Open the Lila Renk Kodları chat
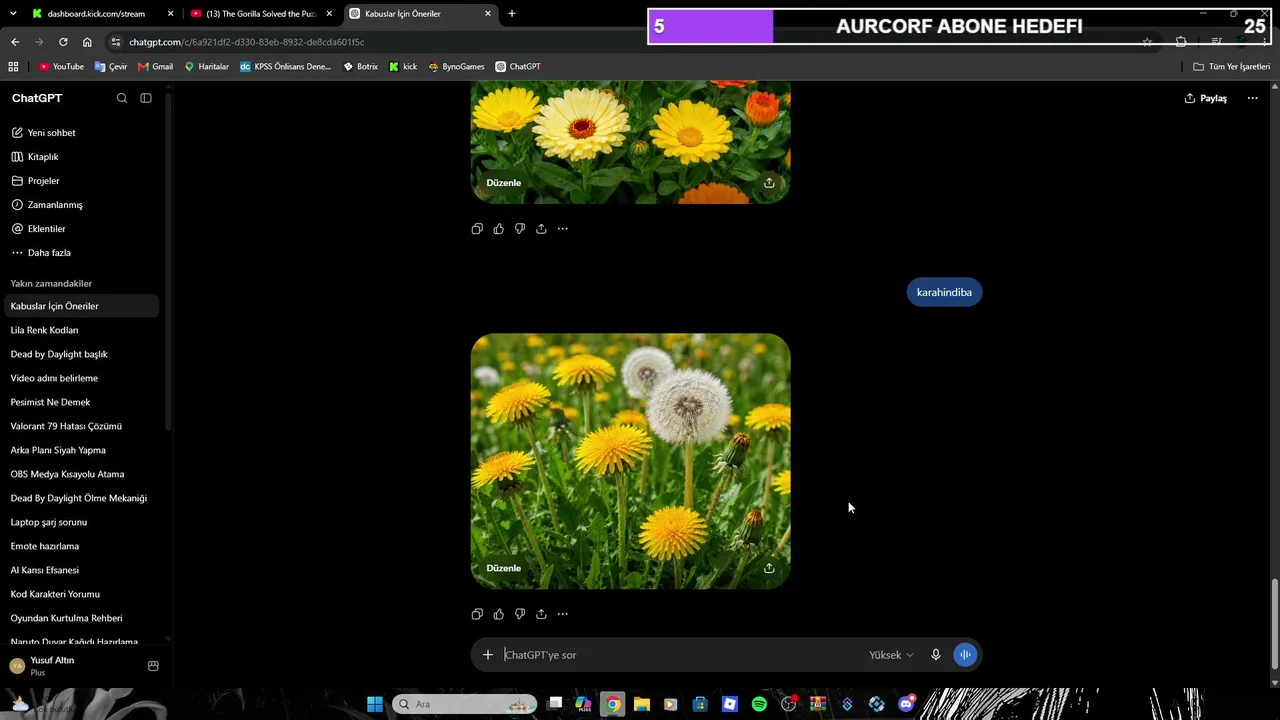1280x720 pixels. (80, 330)
